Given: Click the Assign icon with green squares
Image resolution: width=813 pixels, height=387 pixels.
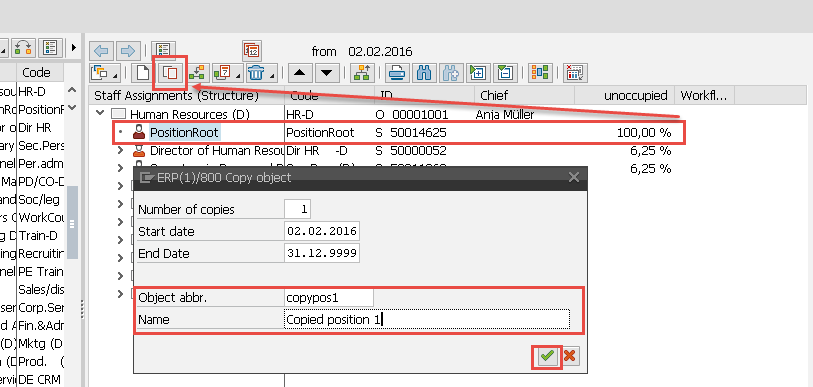Looking at the screenshot, I should (x=197, y=73).
